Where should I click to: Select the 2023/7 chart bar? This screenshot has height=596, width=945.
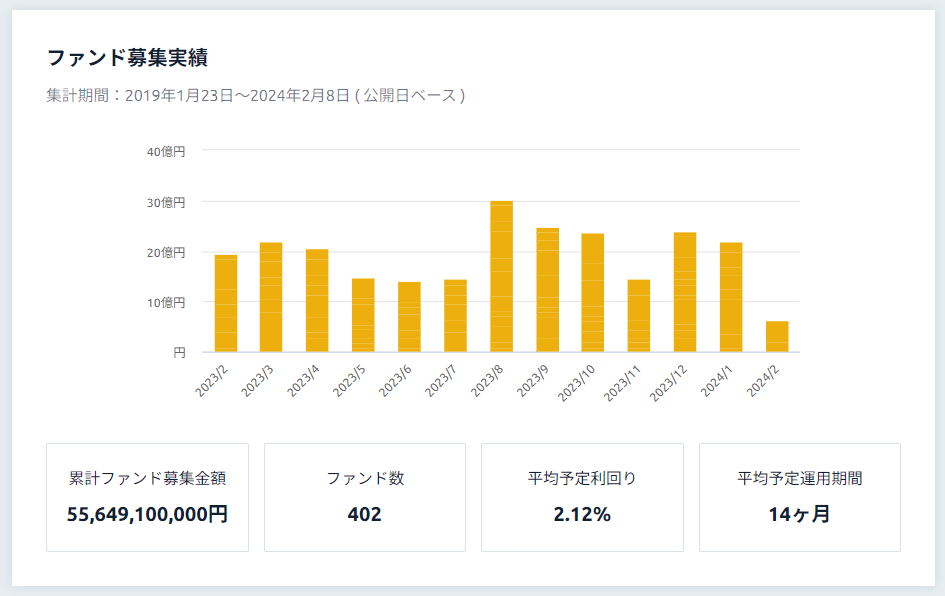[x=456, y=316]
